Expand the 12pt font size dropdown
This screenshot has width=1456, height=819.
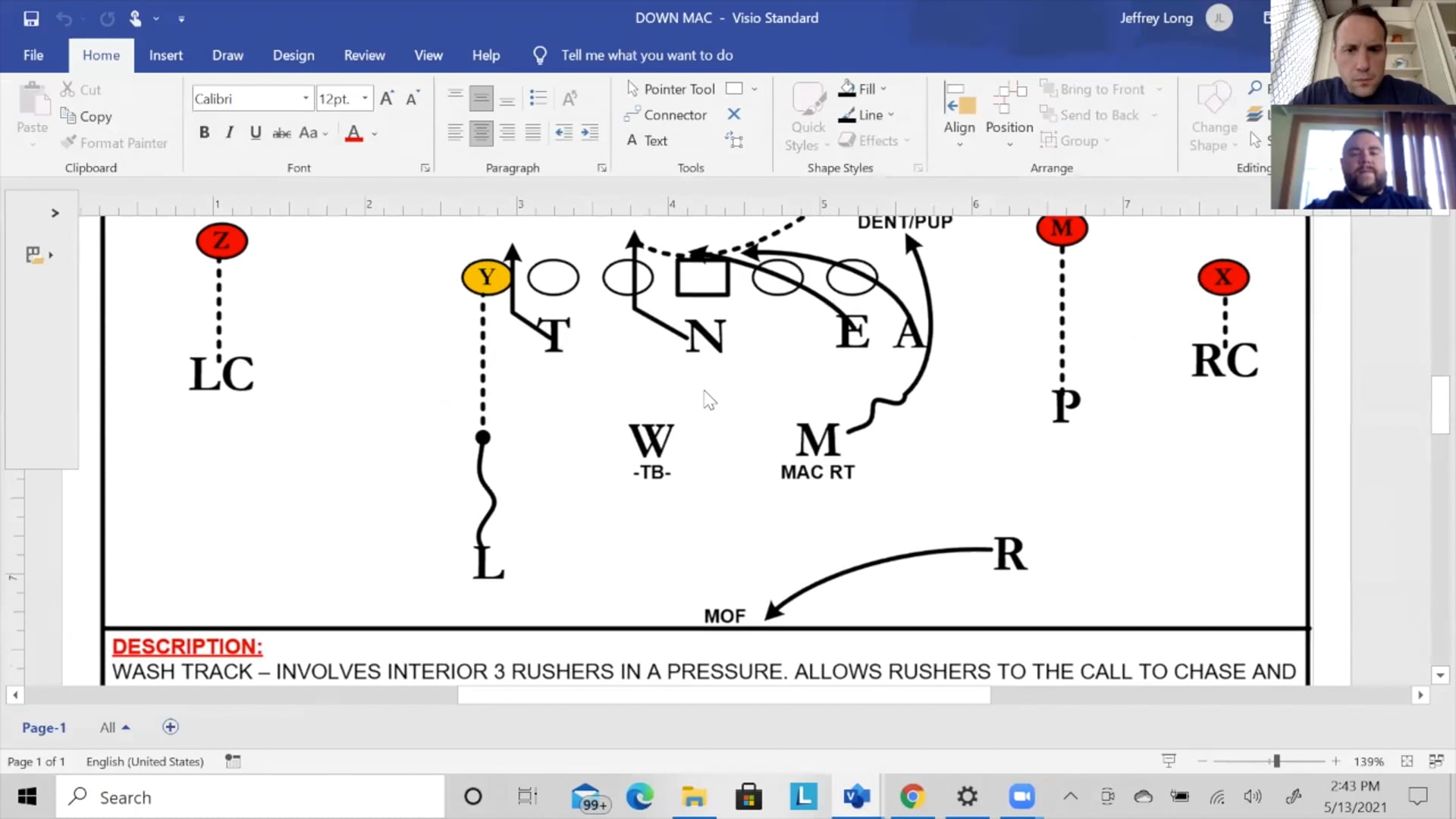click(365, 99)
